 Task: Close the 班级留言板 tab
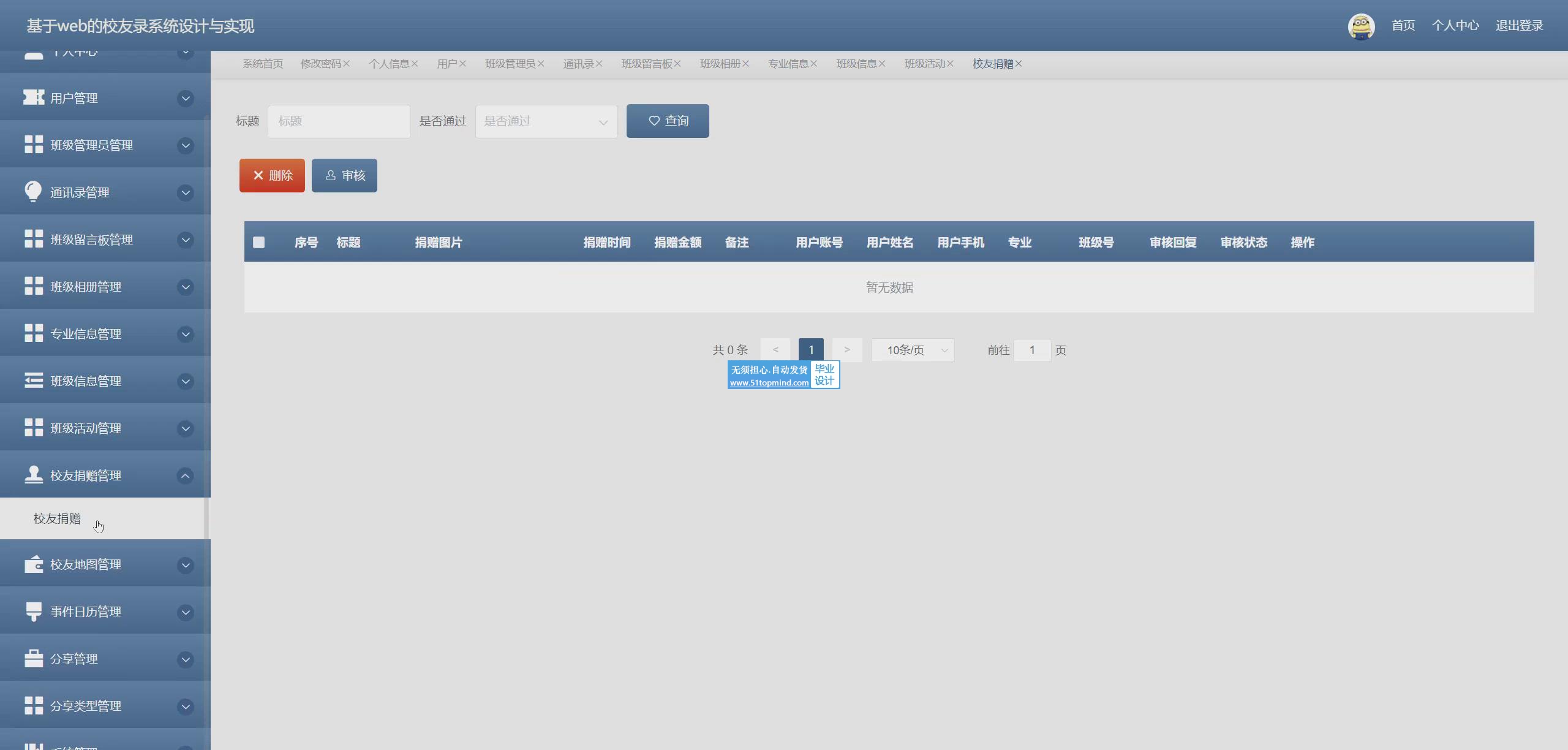pos(677,64)
